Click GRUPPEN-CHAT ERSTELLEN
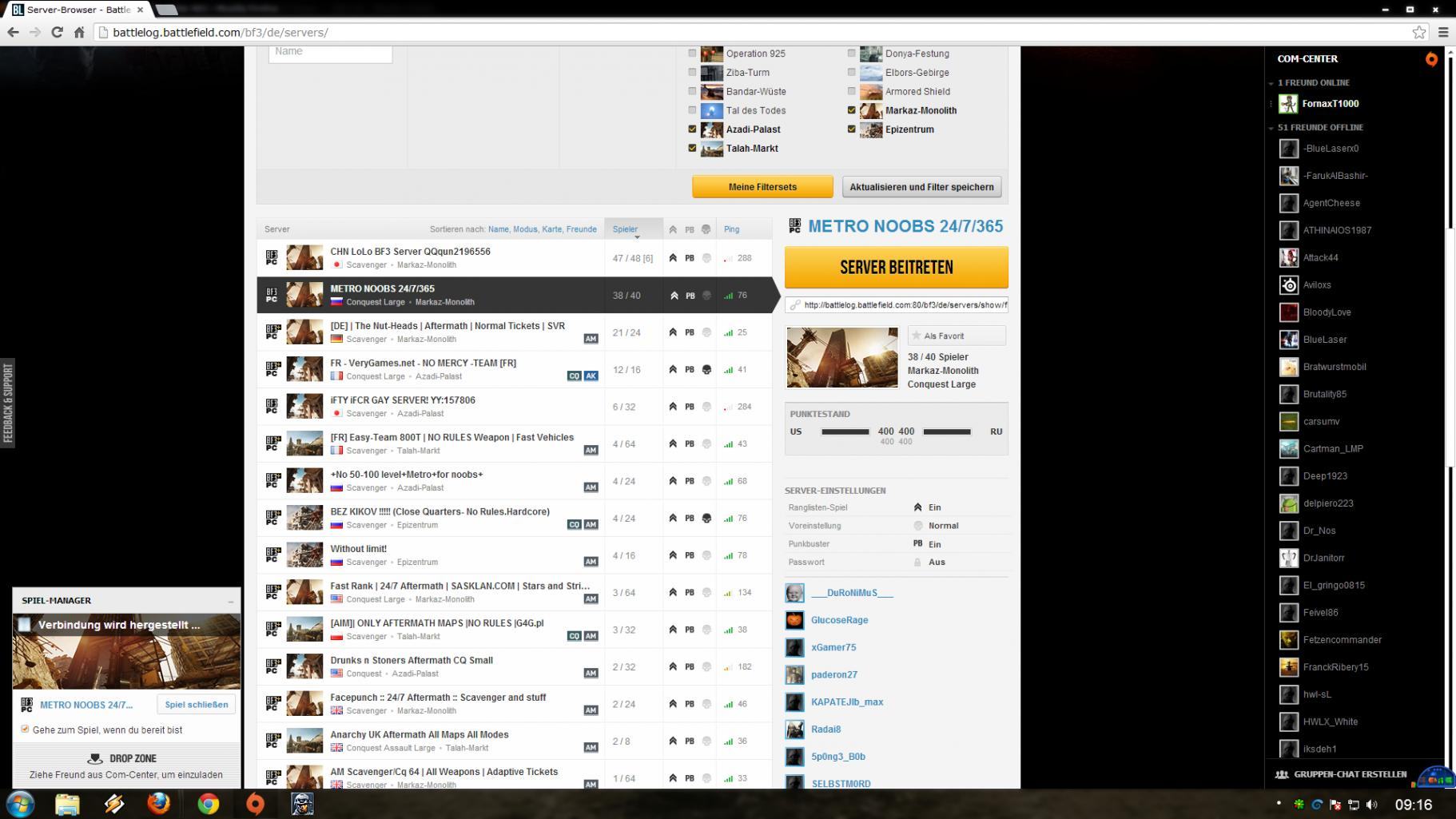Viewport: 1456px width, 819px height. pos(1351,774)
